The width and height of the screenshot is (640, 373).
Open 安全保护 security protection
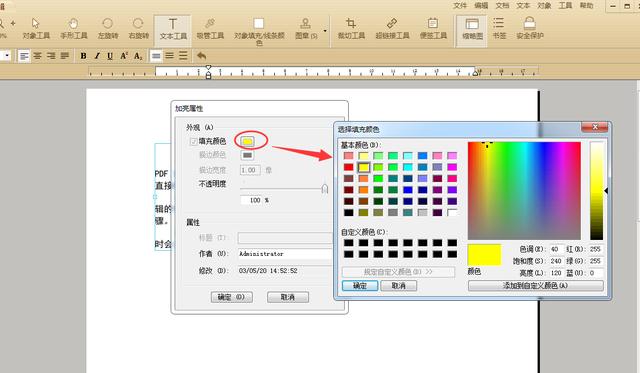point(530,29)
